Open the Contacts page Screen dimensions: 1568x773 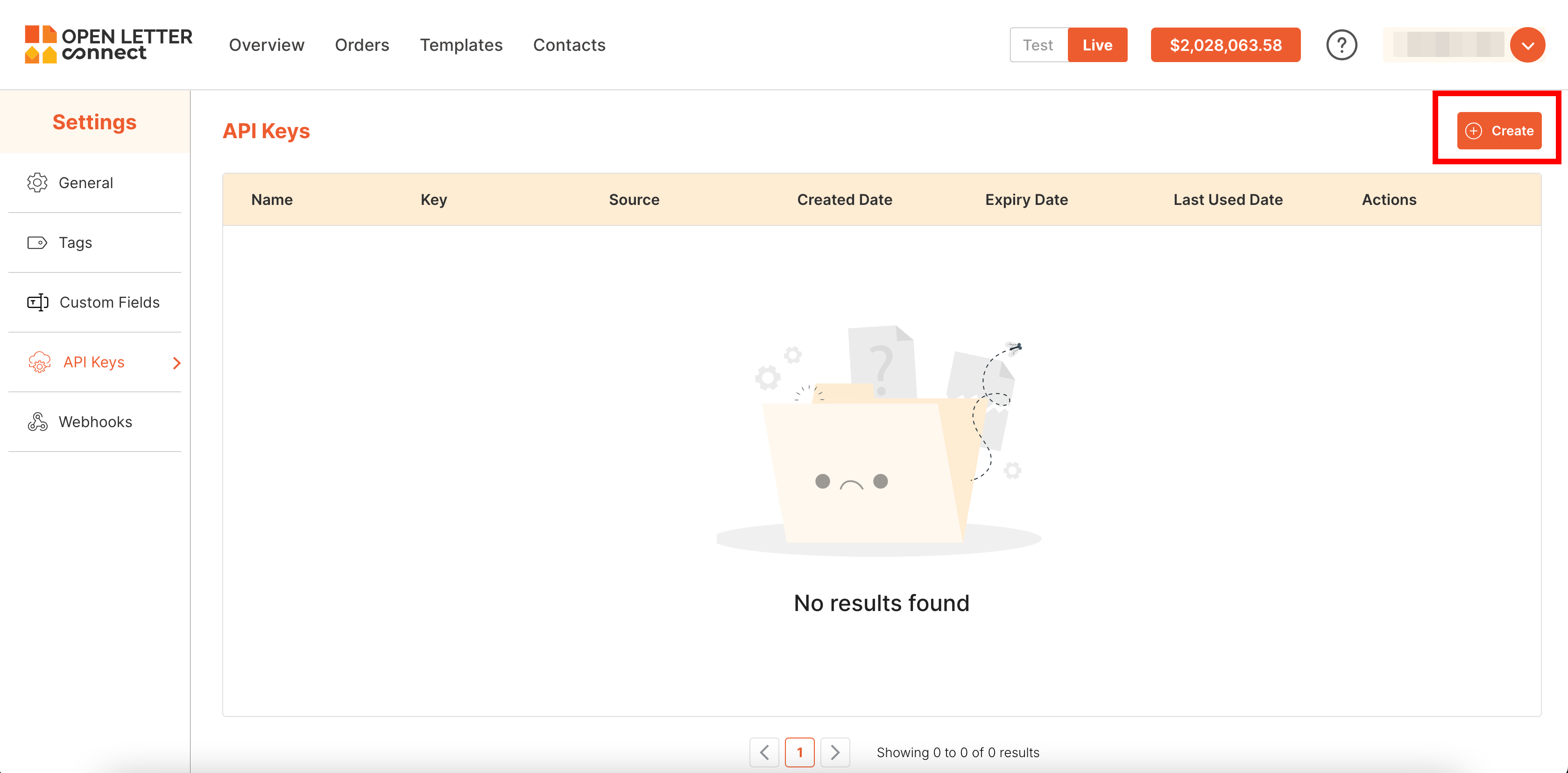tap(569, 45)
